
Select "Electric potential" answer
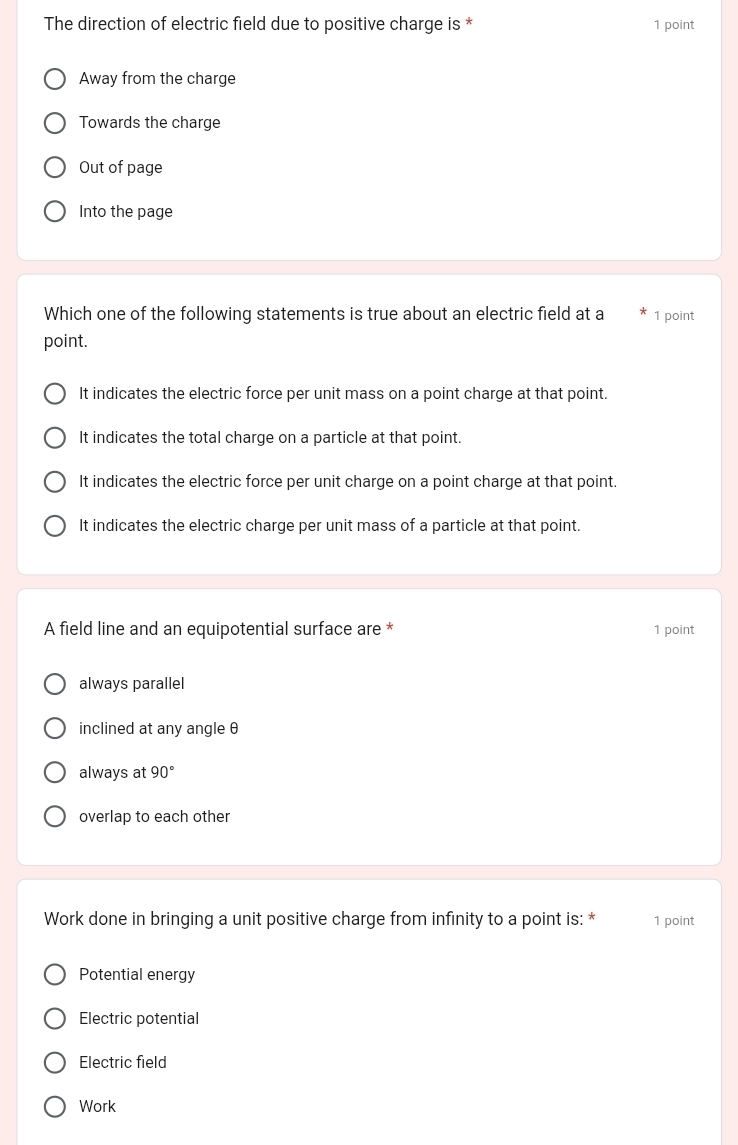(x=55, y=1018)
